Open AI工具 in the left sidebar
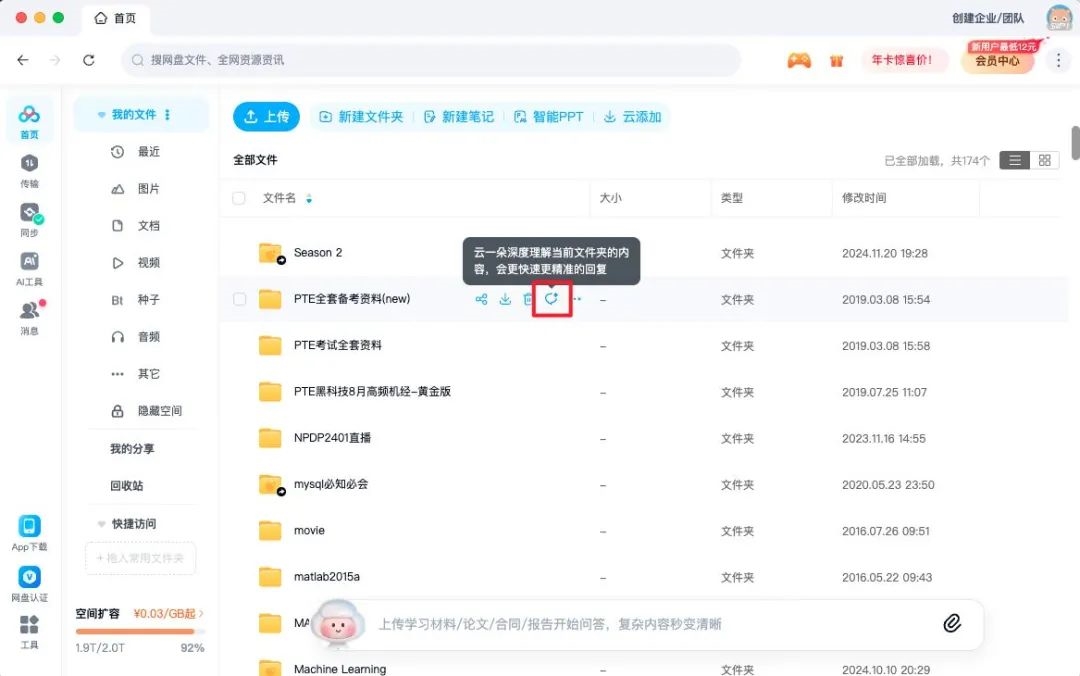The image size is (1080, 676). [29, 266]
